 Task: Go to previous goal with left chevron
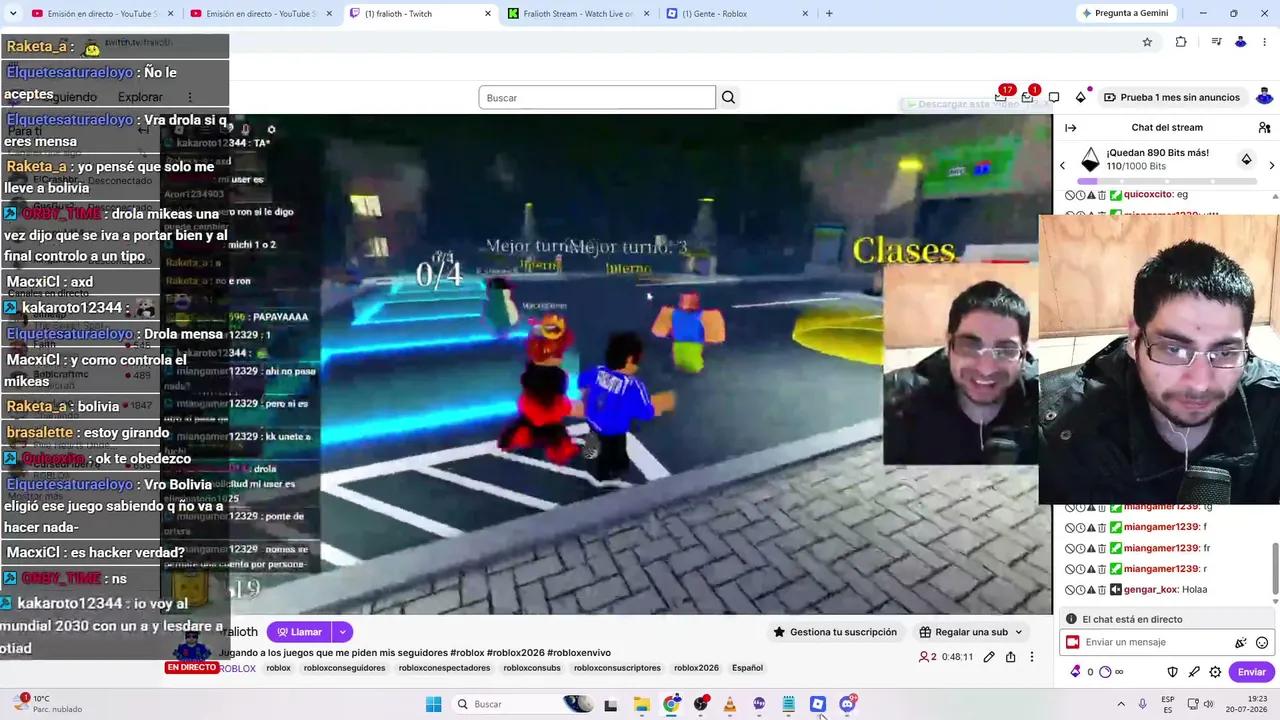[x=1063, y=165]
